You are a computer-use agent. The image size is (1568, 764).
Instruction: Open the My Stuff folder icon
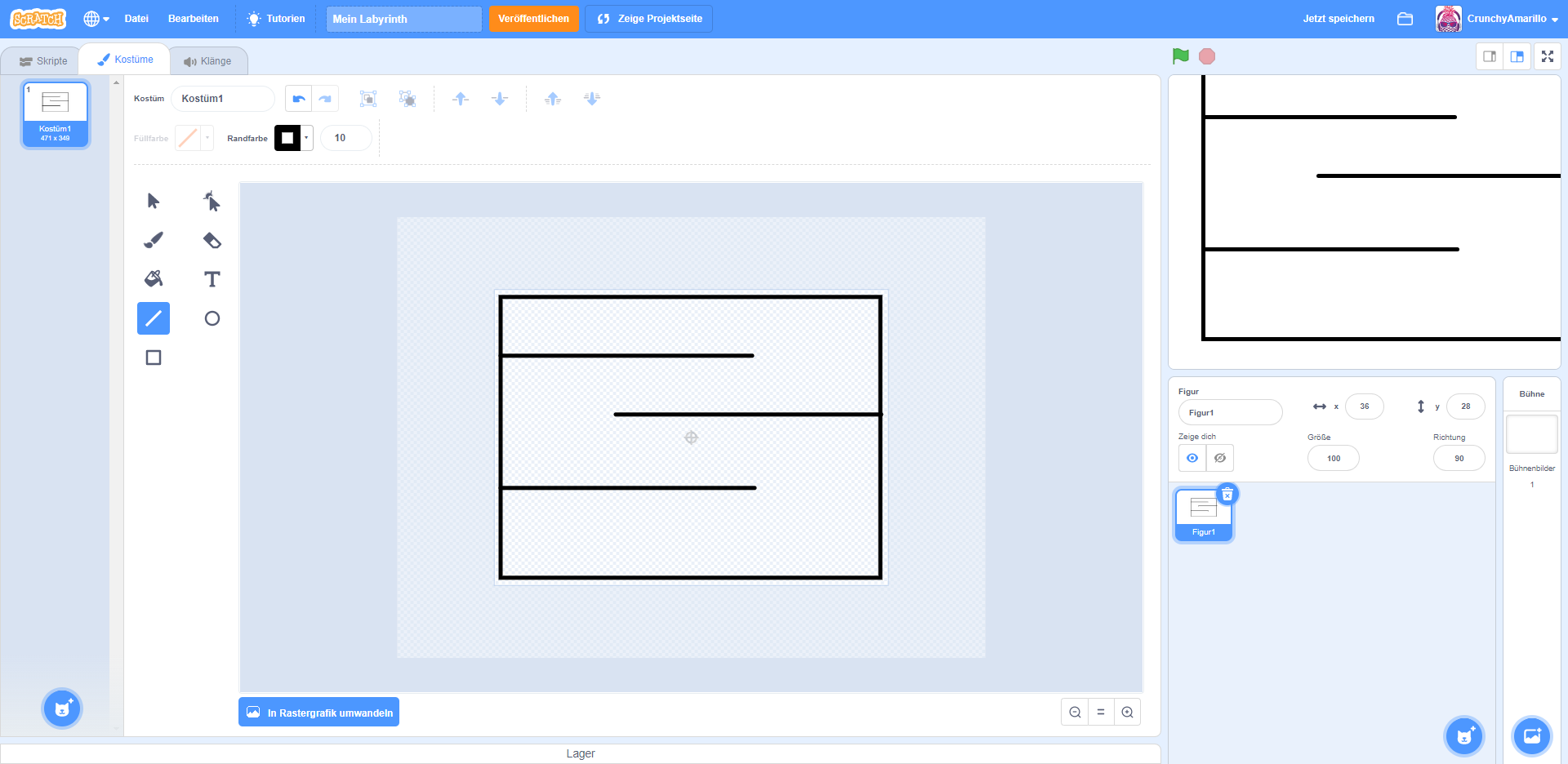point(1405,19)
